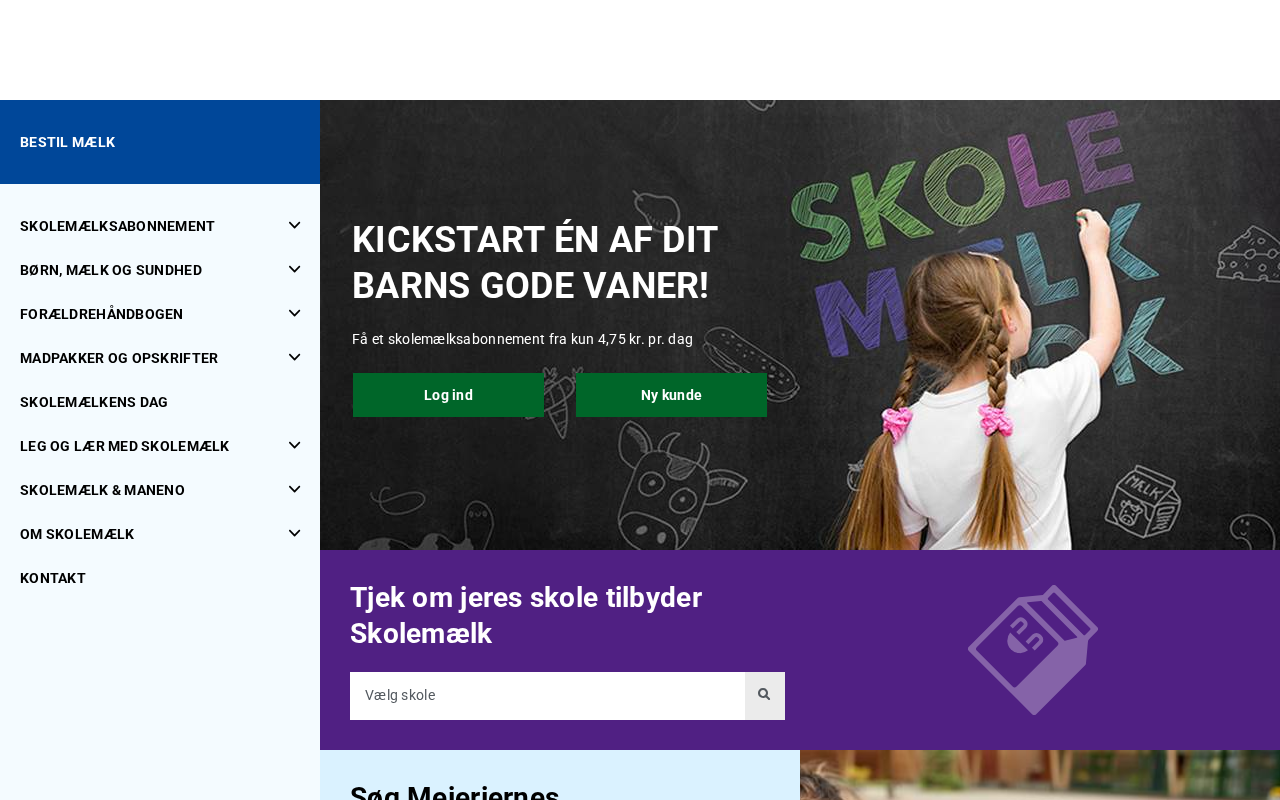Image resolution: width=1280 pixels, height=800 pixels.
Task: Open the Kontakt menu item
Action: click(x=53, y=578)
